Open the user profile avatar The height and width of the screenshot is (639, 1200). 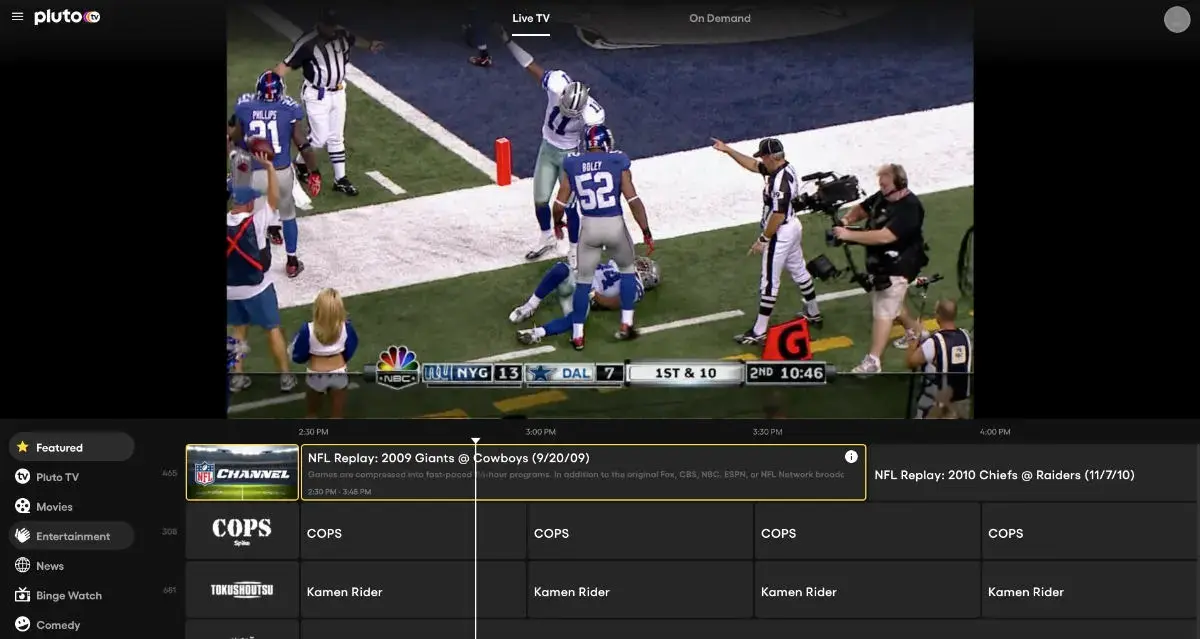coord(1177,19)
